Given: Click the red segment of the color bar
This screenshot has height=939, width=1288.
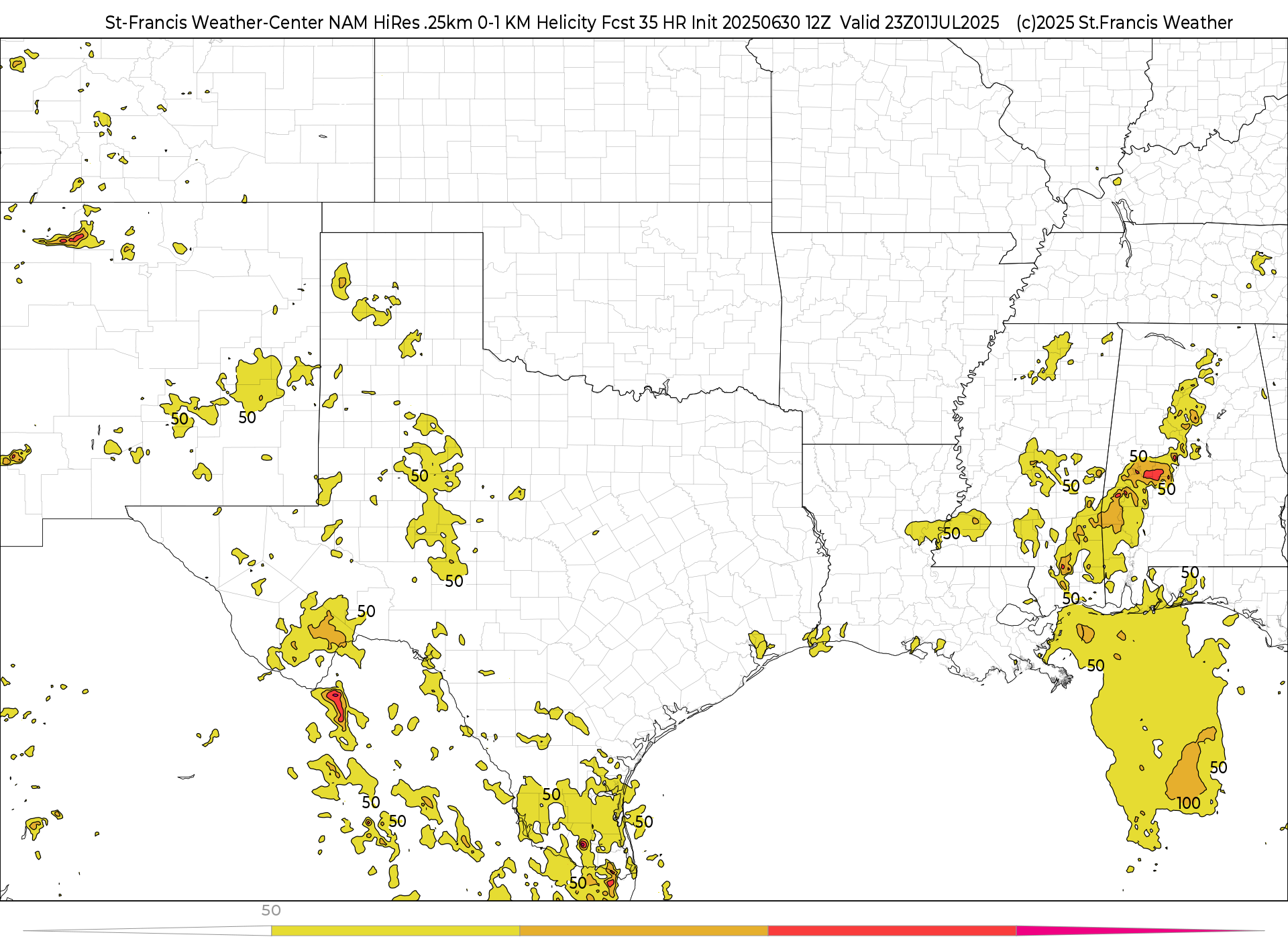Looking at the screenshot, I should point(892,931).
